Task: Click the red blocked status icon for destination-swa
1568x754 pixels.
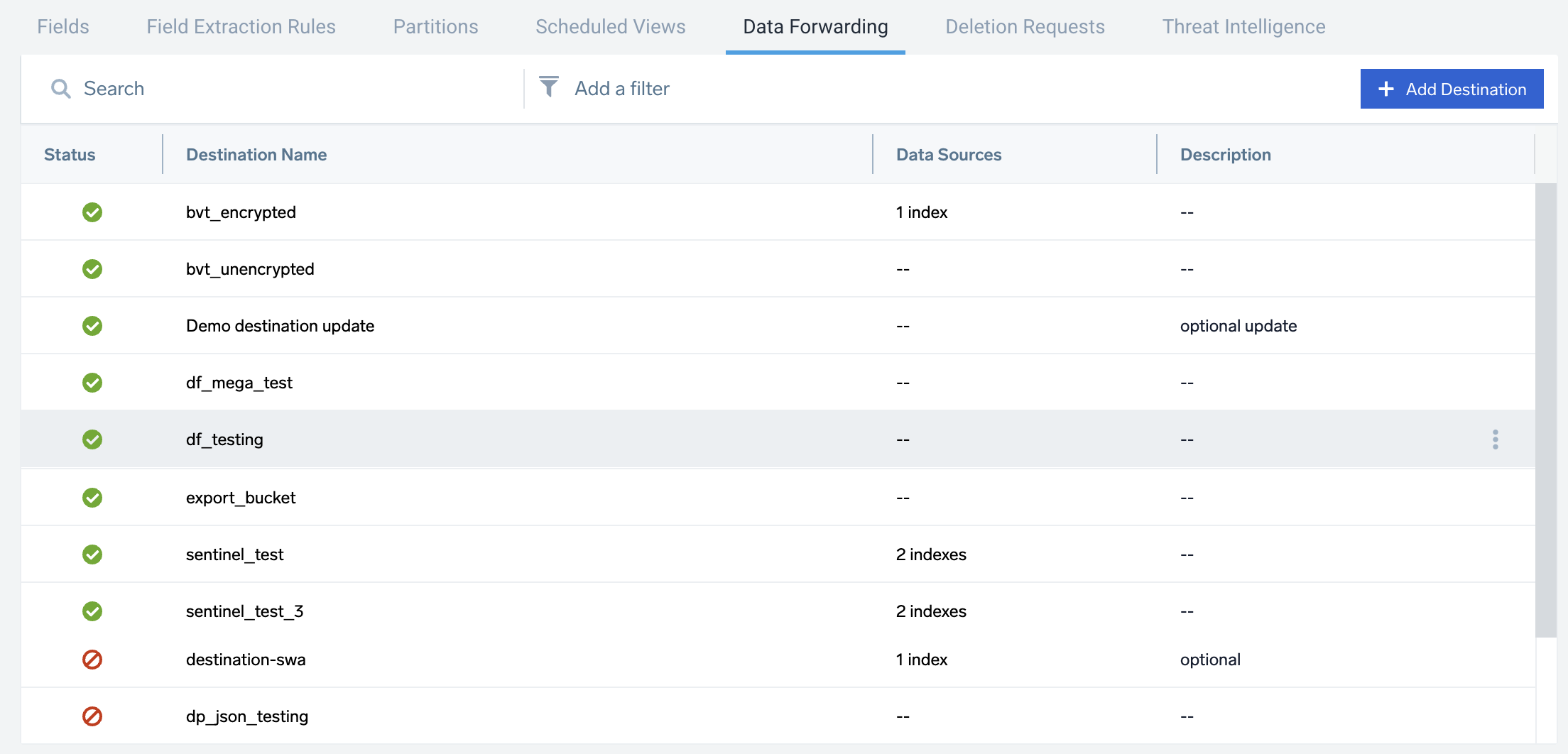Action: pyautogui.click(x=92, y=660)
